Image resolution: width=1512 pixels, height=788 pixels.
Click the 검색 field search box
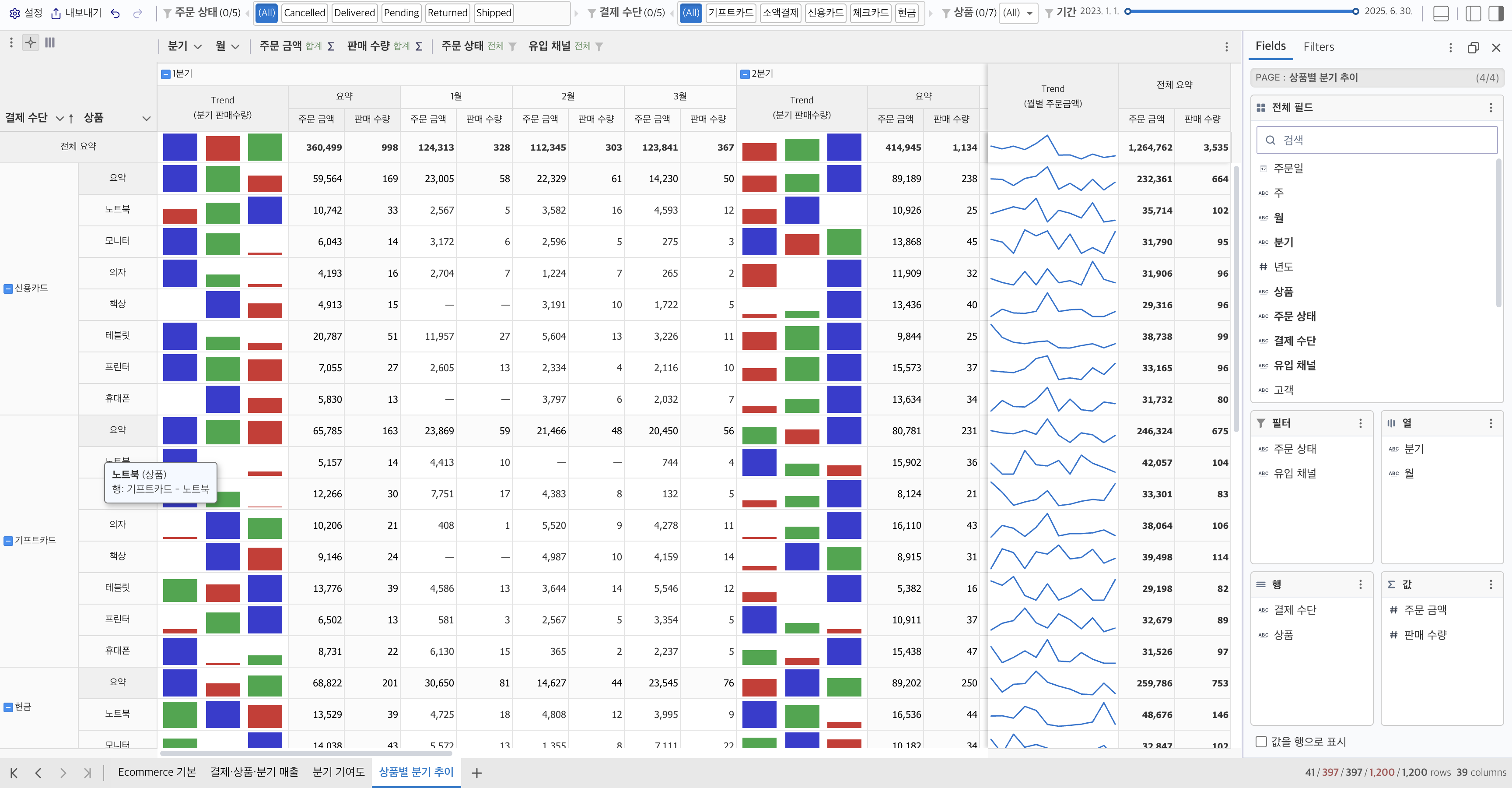pos(1377,140)
